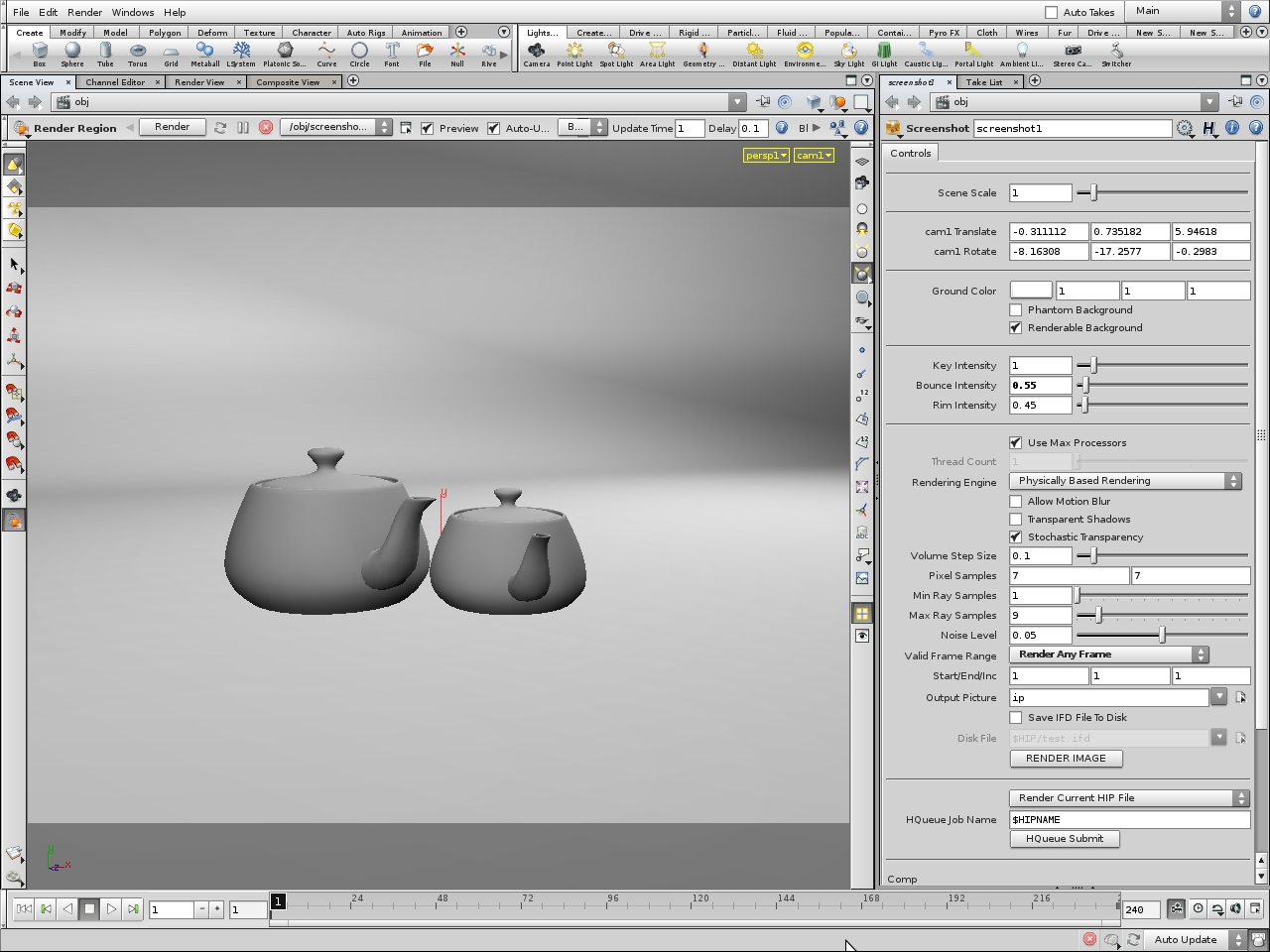1270x952 pixels.
Task: Enable Phantom Background
Action: point(1015,309)
